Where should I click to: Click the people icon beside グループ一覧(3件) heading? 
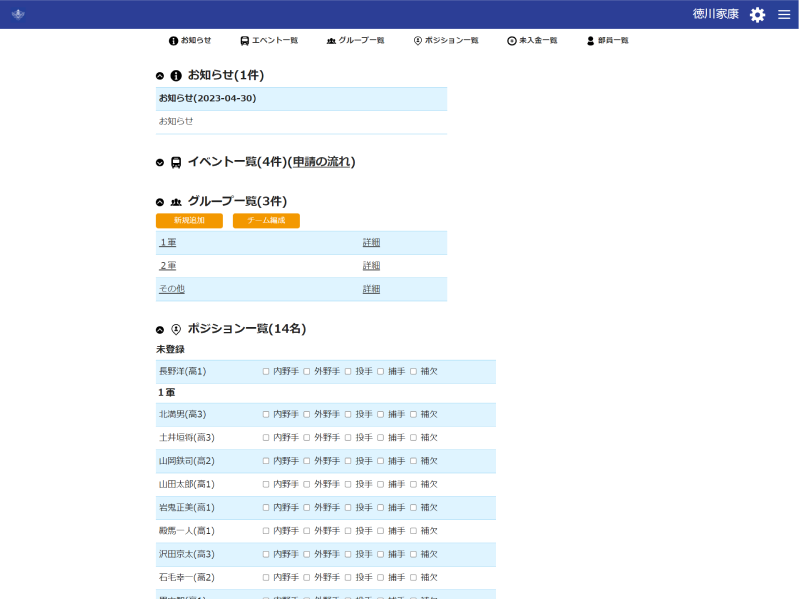pos(176,202)
